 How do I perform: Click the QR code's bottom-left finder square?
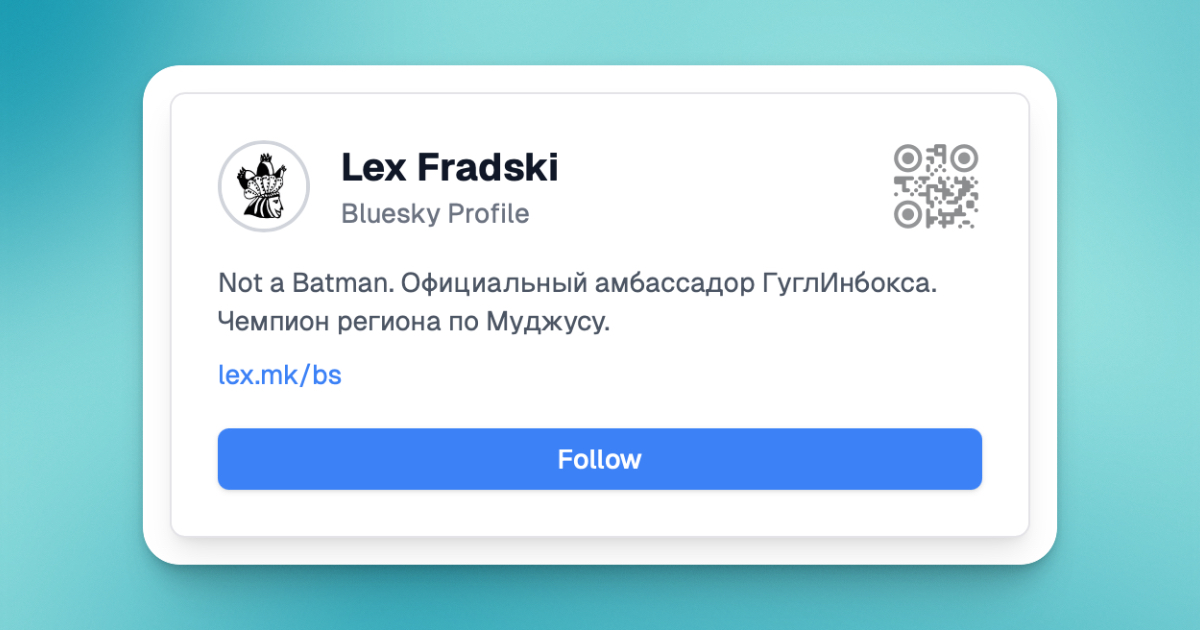click(x=907, y=214)
